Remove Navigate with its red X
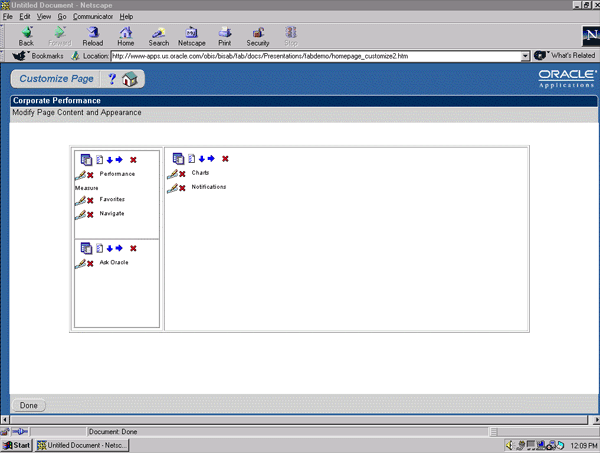The width and height of the screenshot is (600, 453). [x=90, y=215]
